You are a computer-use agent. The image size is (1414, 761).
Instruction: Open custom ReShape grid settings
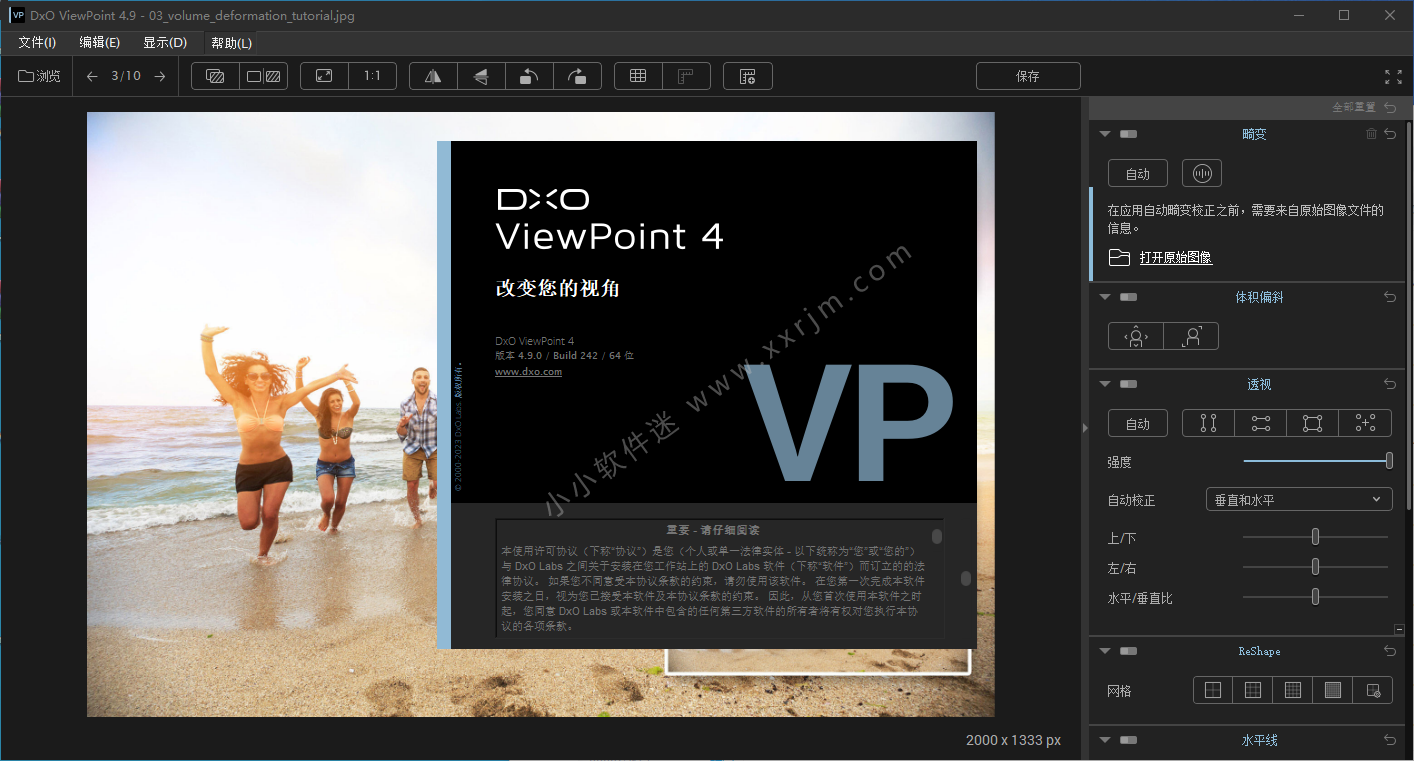(x=1373, y=690)
